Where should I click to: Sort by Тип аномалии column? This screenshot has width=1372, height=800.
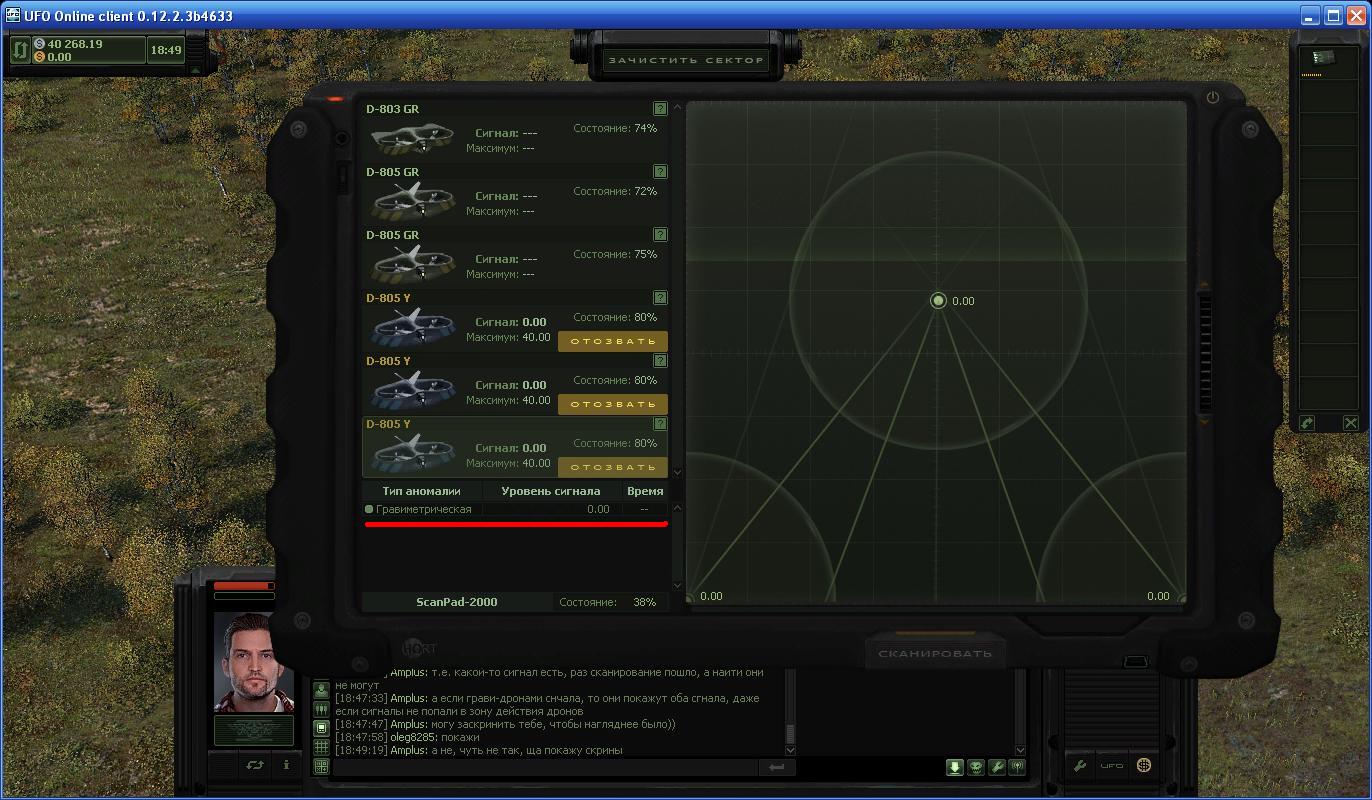[x=422, y=491]
